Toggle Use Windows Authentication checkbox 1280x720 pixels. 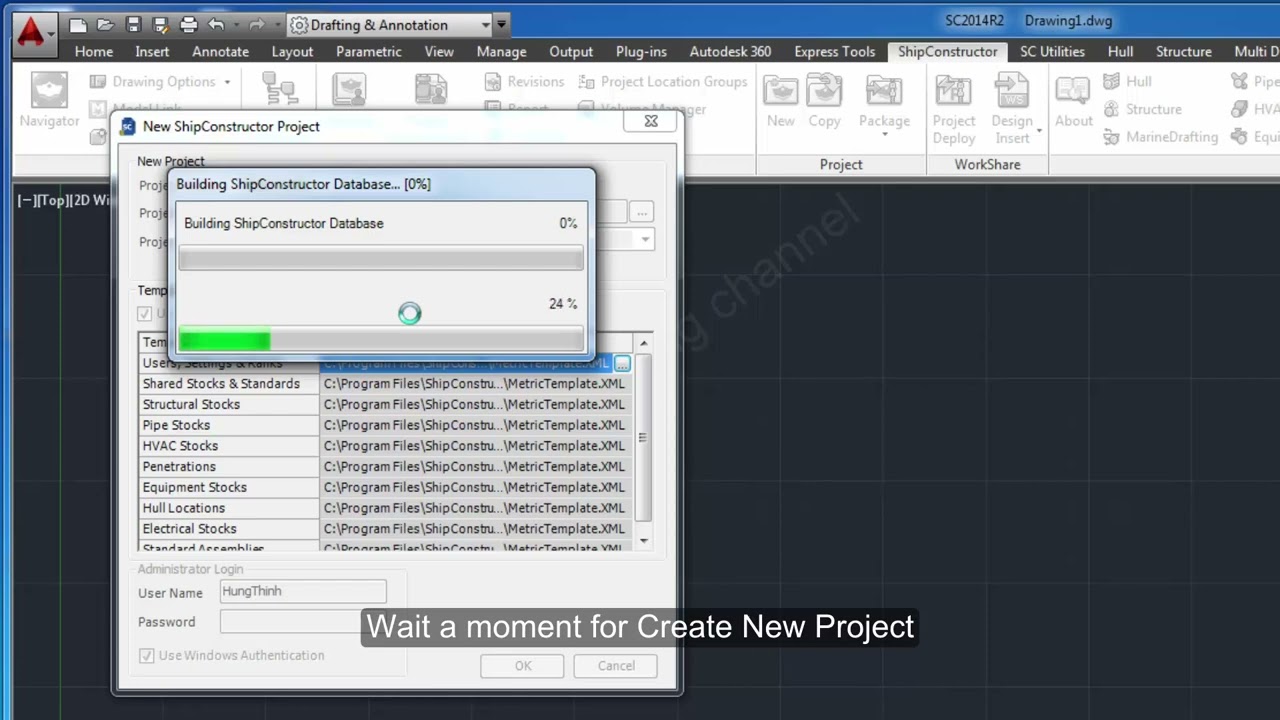click(147, 655)
